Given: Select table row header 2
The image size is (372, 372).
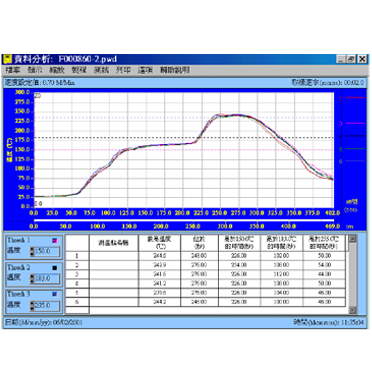Looking at the screenshot, I should [77, 265].
